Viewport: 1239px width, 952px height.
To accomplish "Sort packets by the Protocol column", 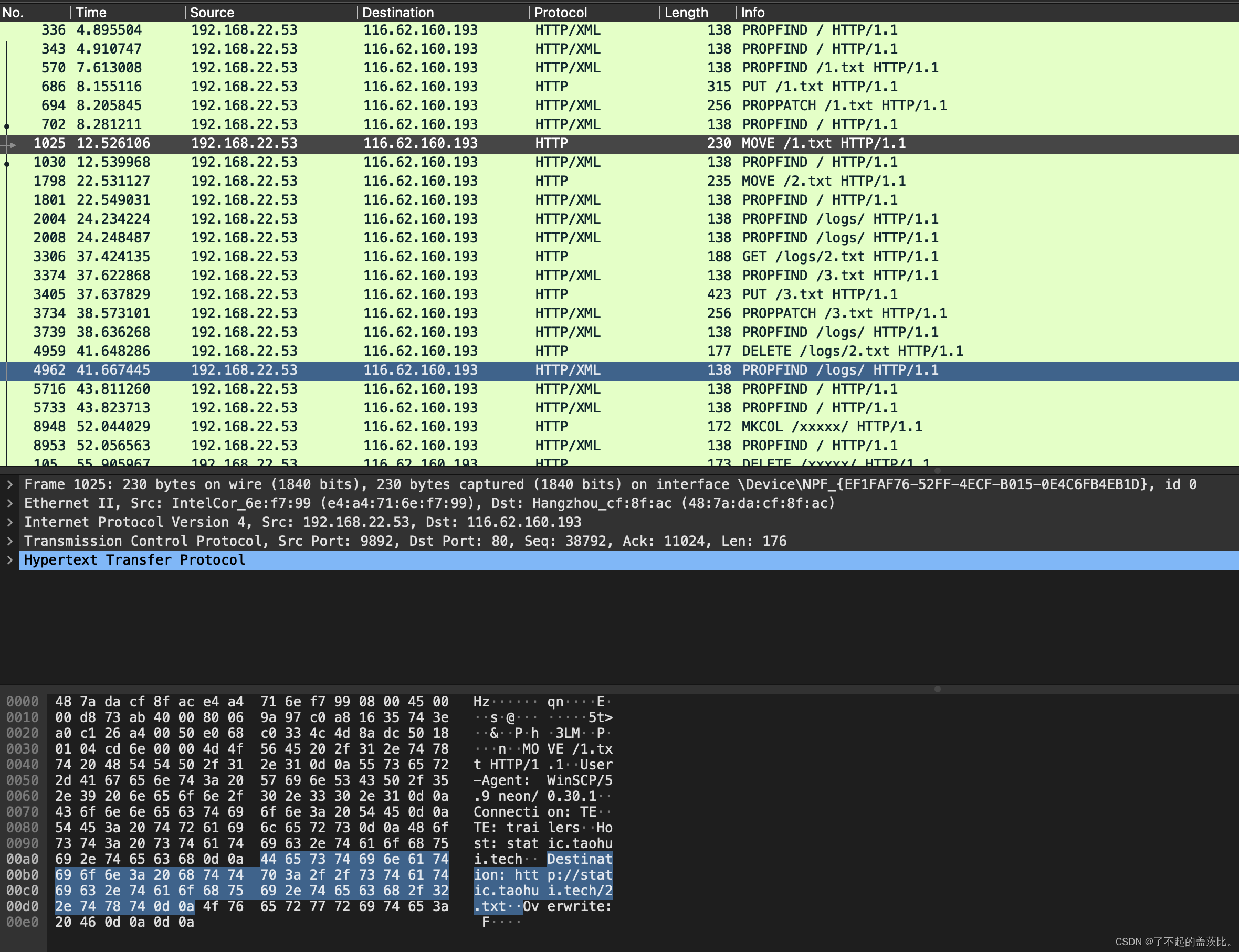I will coord(594,13).
